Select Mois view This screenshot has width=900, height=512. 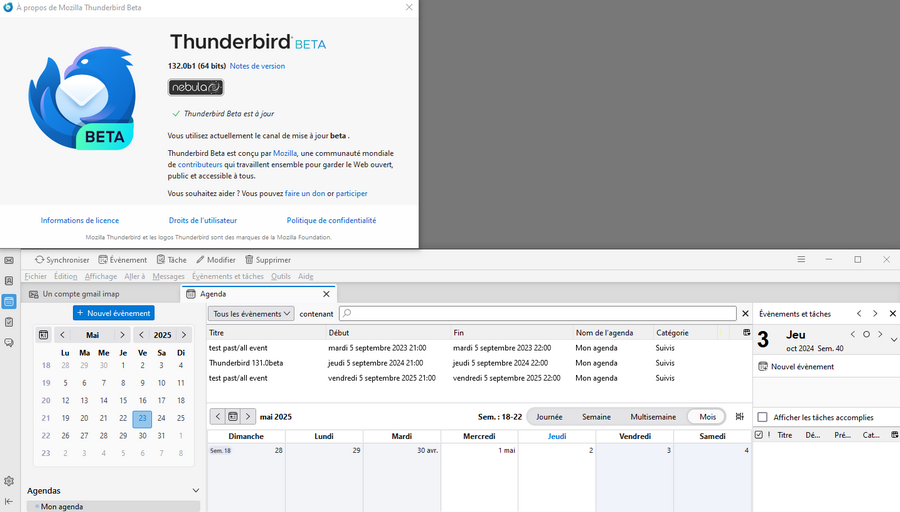tap(707, 417)
